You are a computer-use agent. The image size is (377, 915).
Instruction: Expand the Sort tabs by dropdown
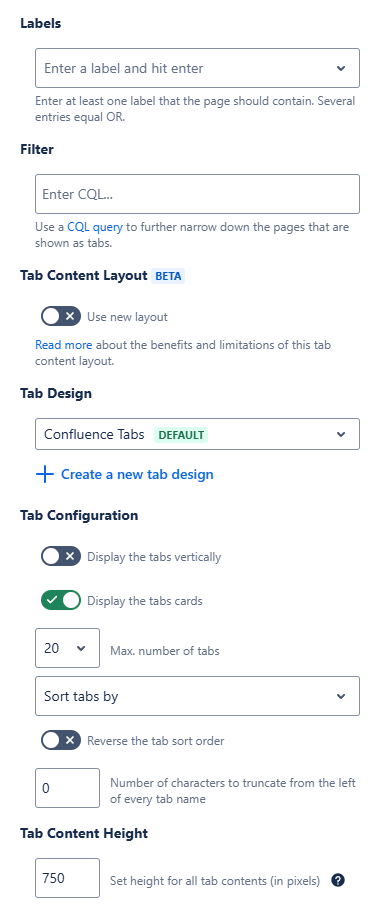pos(197,696)
